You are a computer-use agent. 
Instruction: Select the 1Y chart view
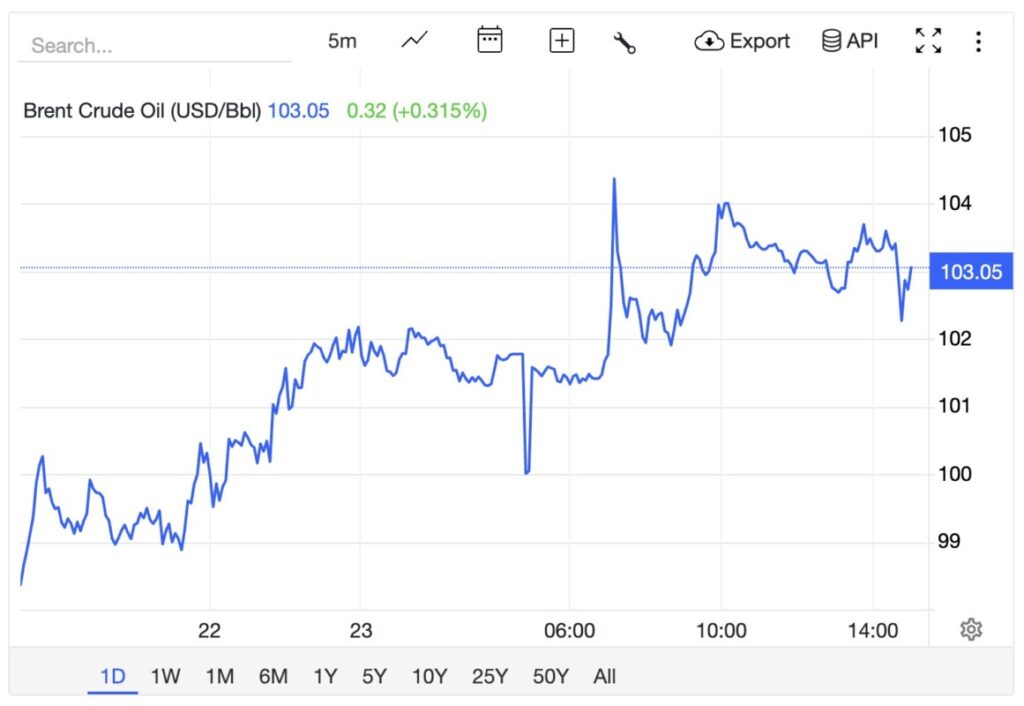point(324,676)
